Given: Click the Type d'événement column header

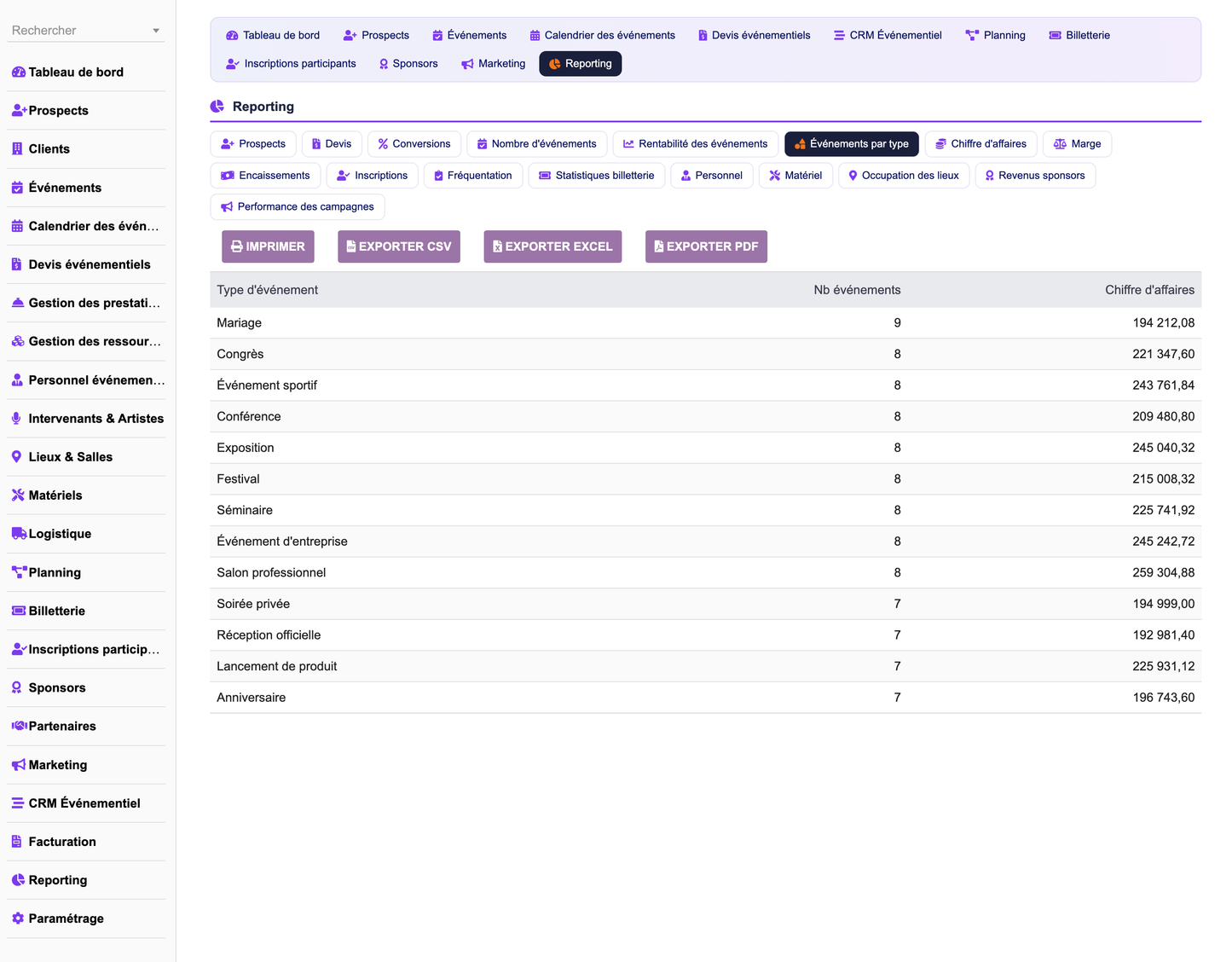Looking at the screenshot, I should click(x=267, y=290).
